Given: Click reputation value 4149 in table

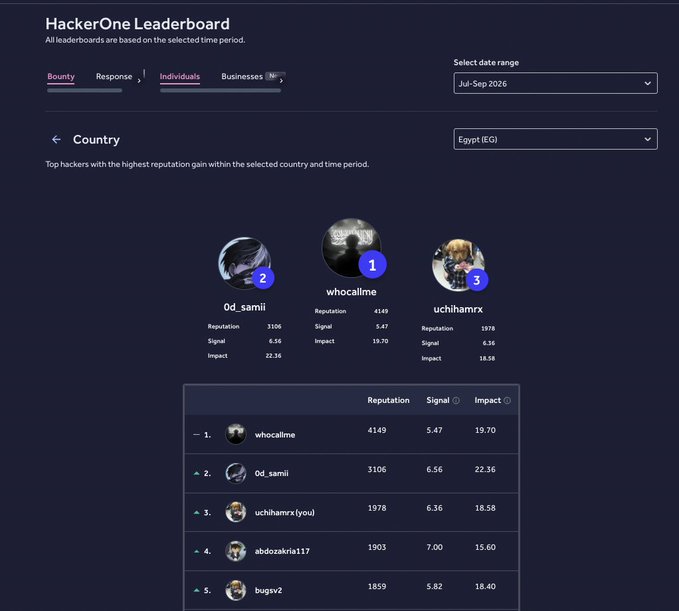Looking at the screenshot, I should [x=377, y=430].
